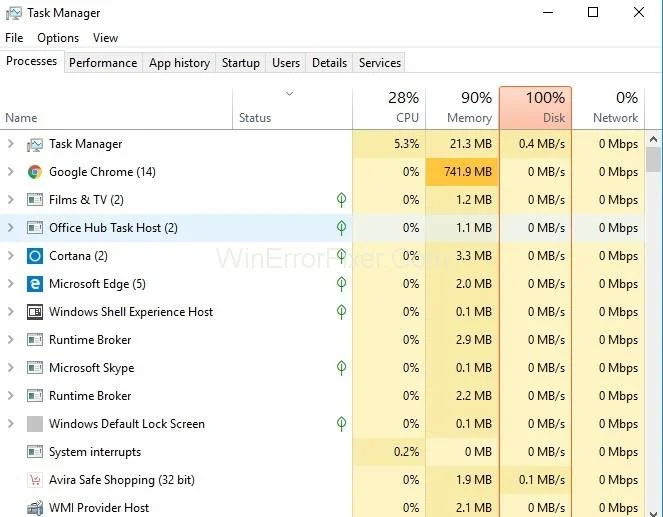Viewport: 663px width, 517px height.
Task: Click the vertical scrollbar thumb
Action: (654, 160)
